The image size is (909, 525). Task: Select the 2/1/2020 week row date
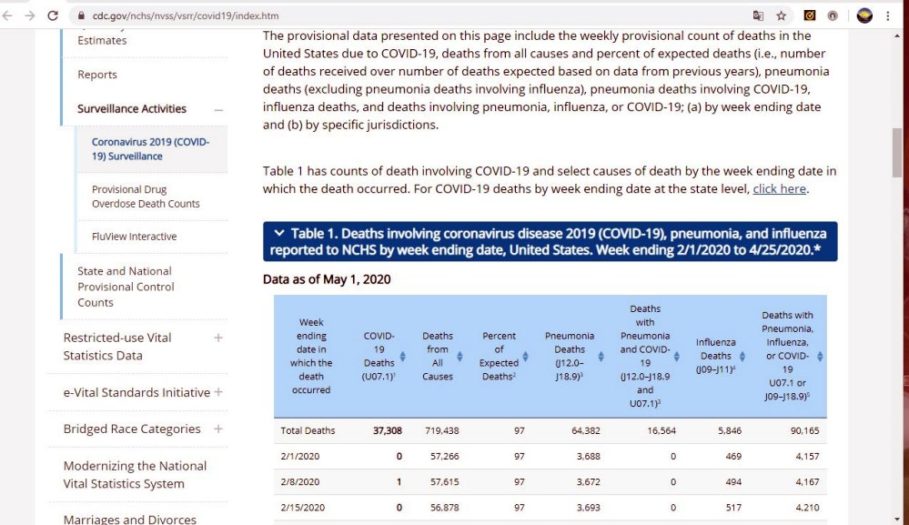pos(300,456)
